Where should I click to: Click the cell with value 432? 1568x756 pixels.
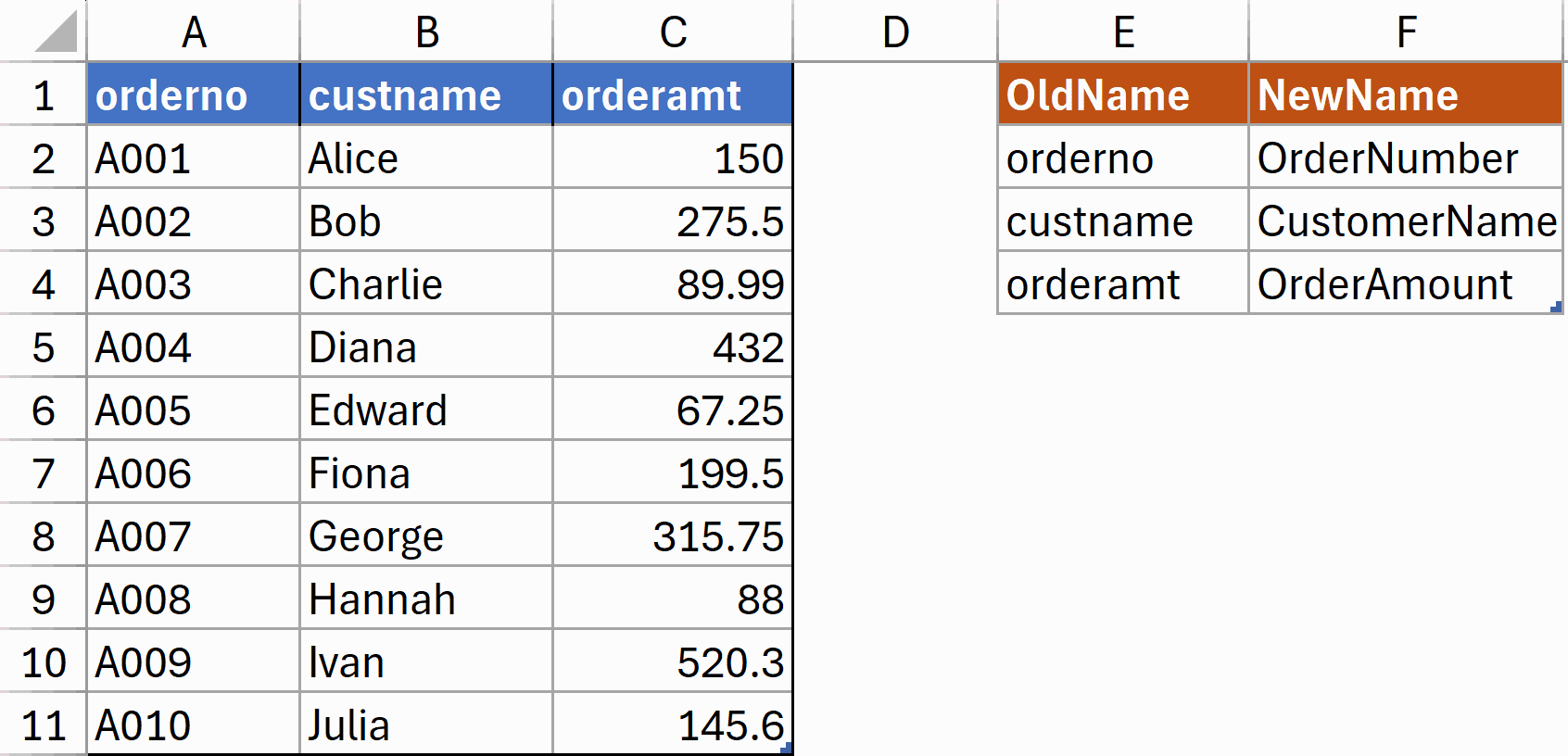coord(672,346)
